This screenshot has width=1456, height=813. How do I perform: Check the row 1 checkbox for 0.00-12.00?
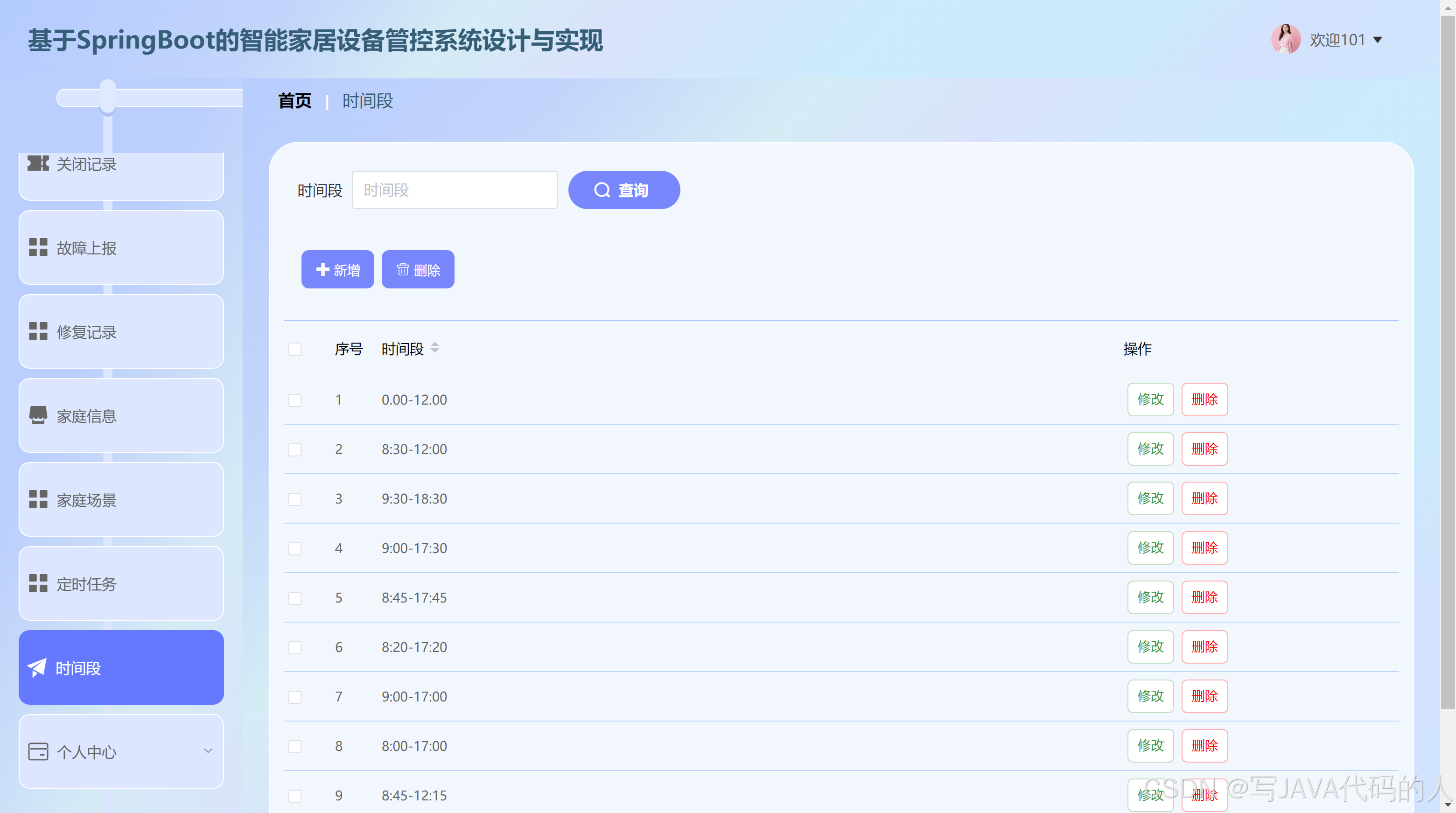[x=295, y=400]
